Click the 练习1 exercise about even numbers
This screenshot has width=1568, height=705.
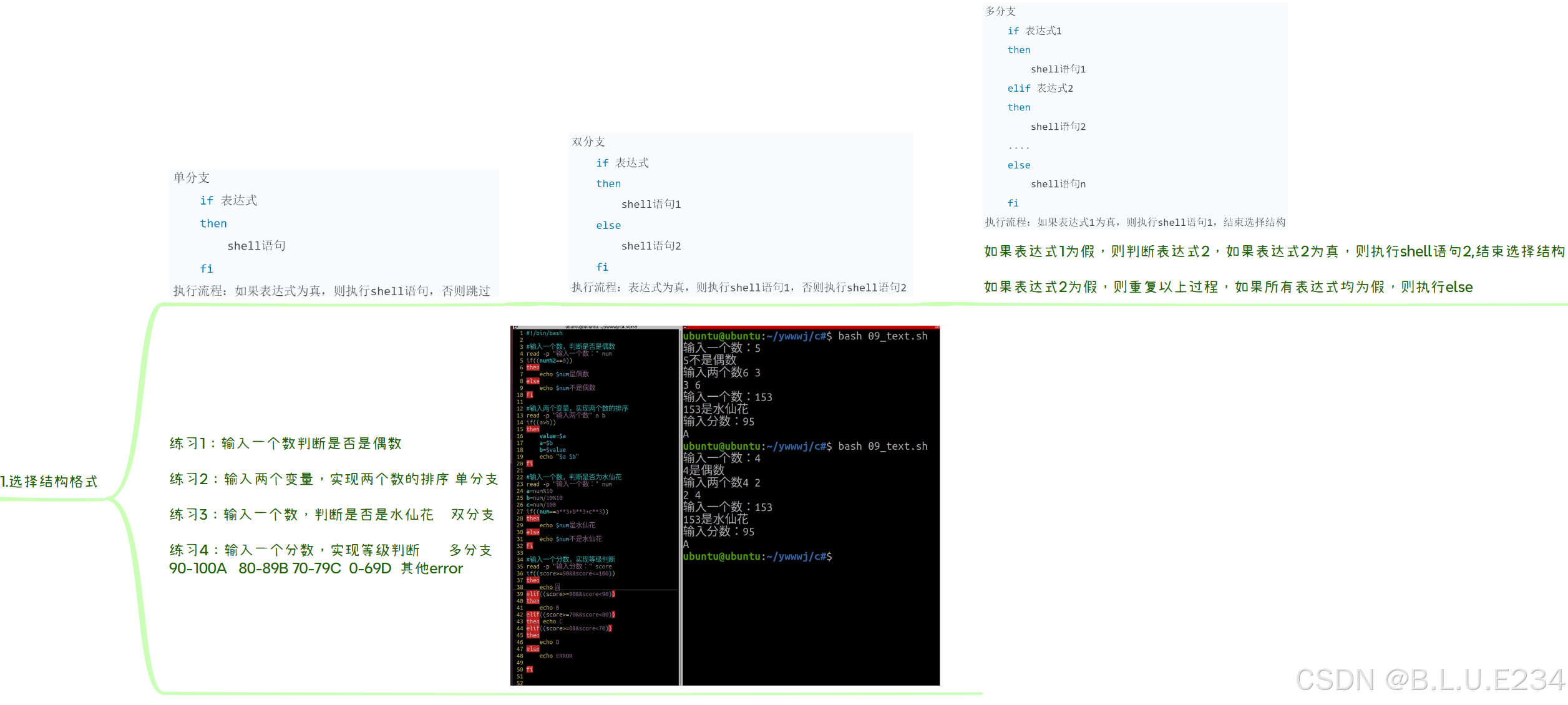pos(286,443)
